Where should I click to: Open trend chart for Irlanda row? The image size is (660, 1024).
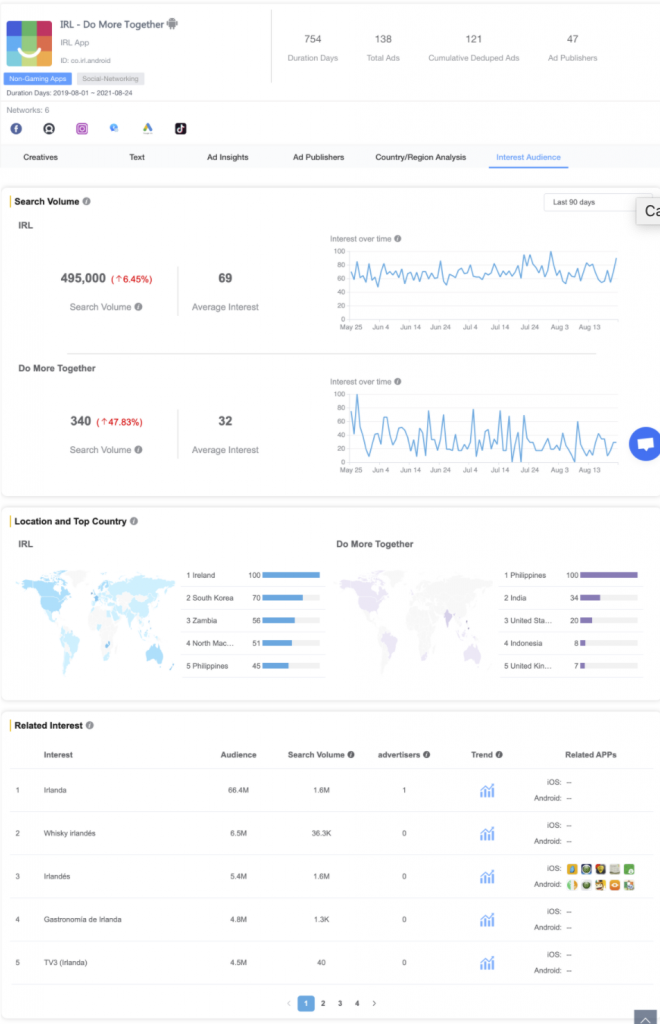[487, 791]
